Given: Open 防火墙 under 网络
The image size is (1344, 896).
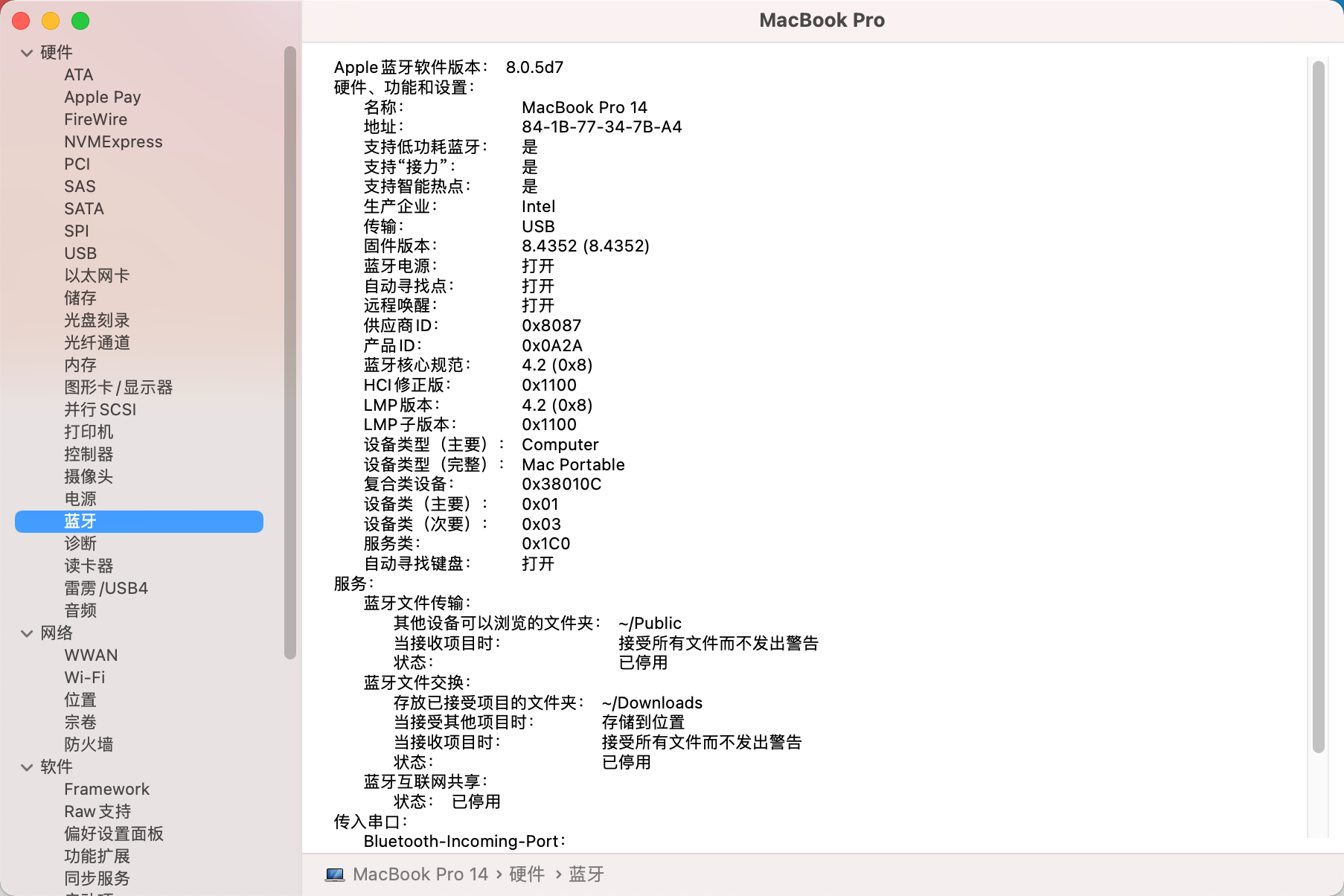Looking at the screenshot, I should [x=89, y=745].
